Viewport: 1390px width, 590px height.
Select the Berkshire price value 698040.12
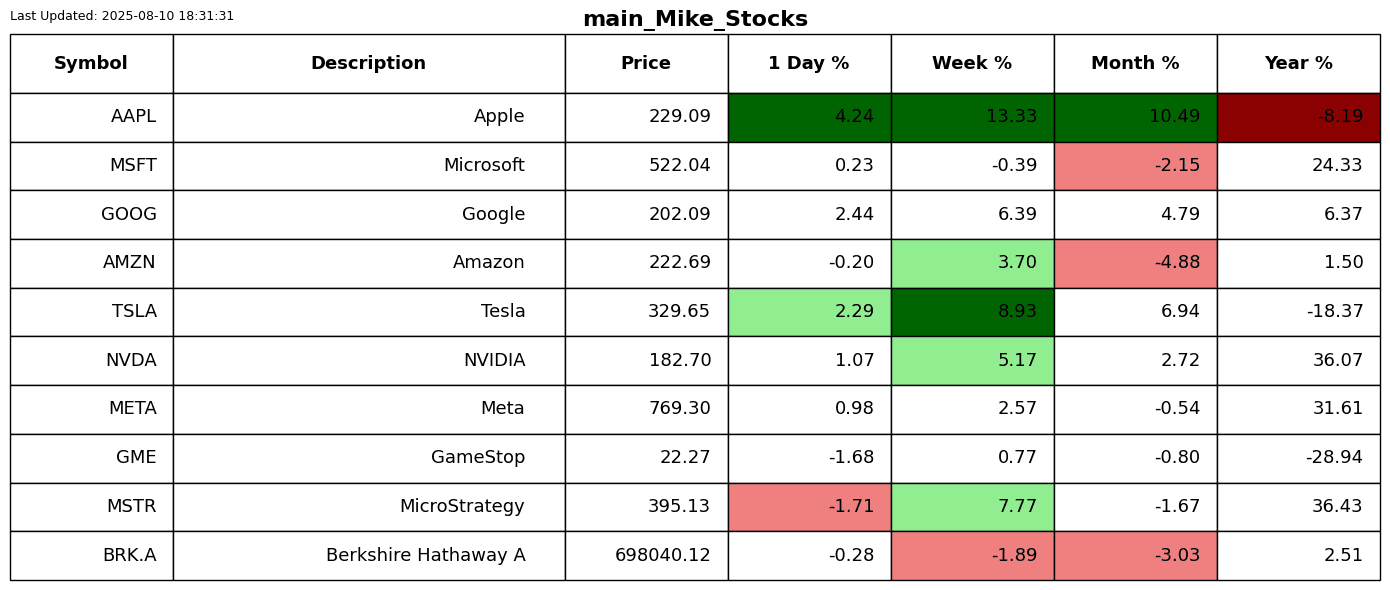[x=663, y=556]
